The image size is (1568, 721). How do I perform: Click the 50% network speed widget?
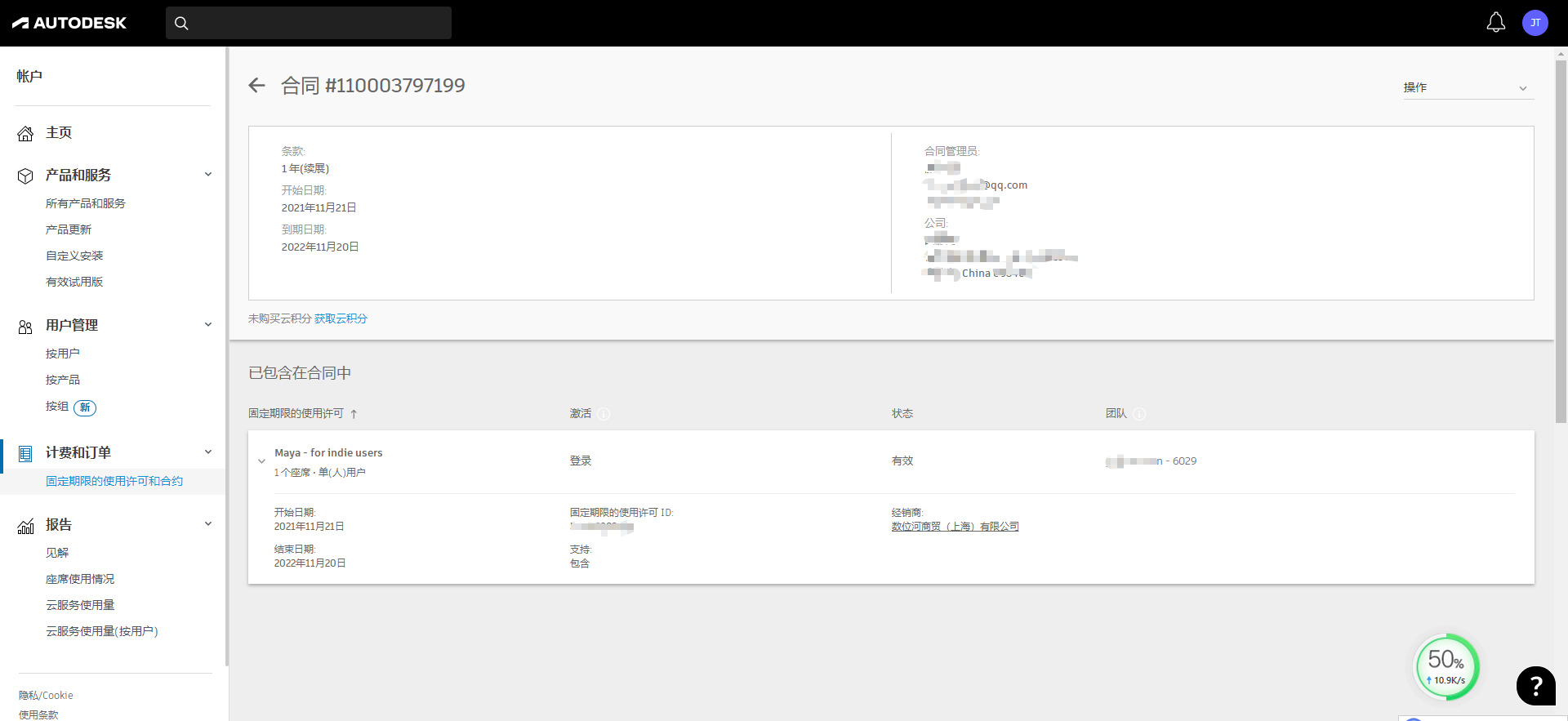tap(1446, 667)
